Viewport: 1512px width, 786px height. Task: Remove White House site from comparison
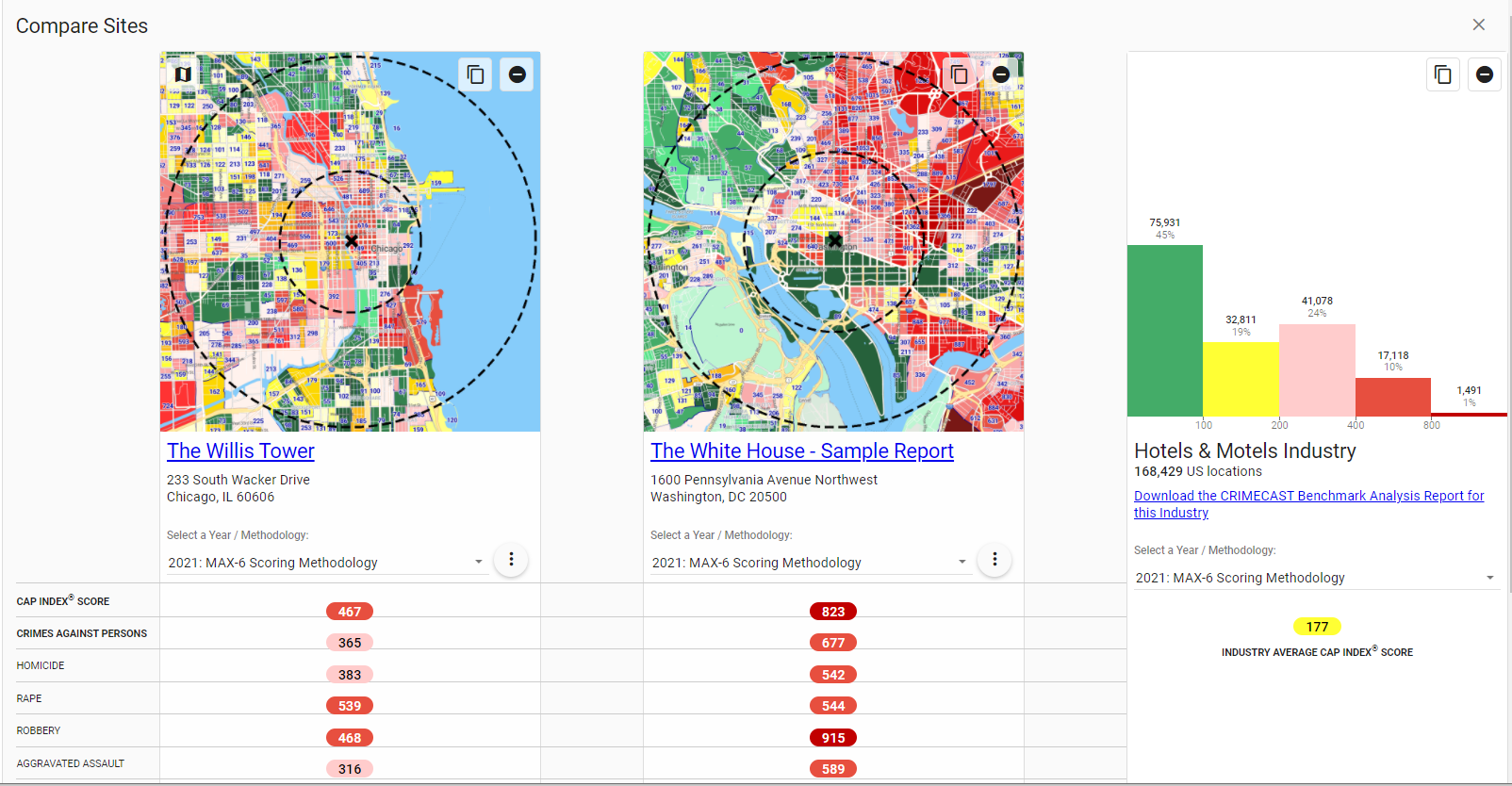(x=1001, y=74)
